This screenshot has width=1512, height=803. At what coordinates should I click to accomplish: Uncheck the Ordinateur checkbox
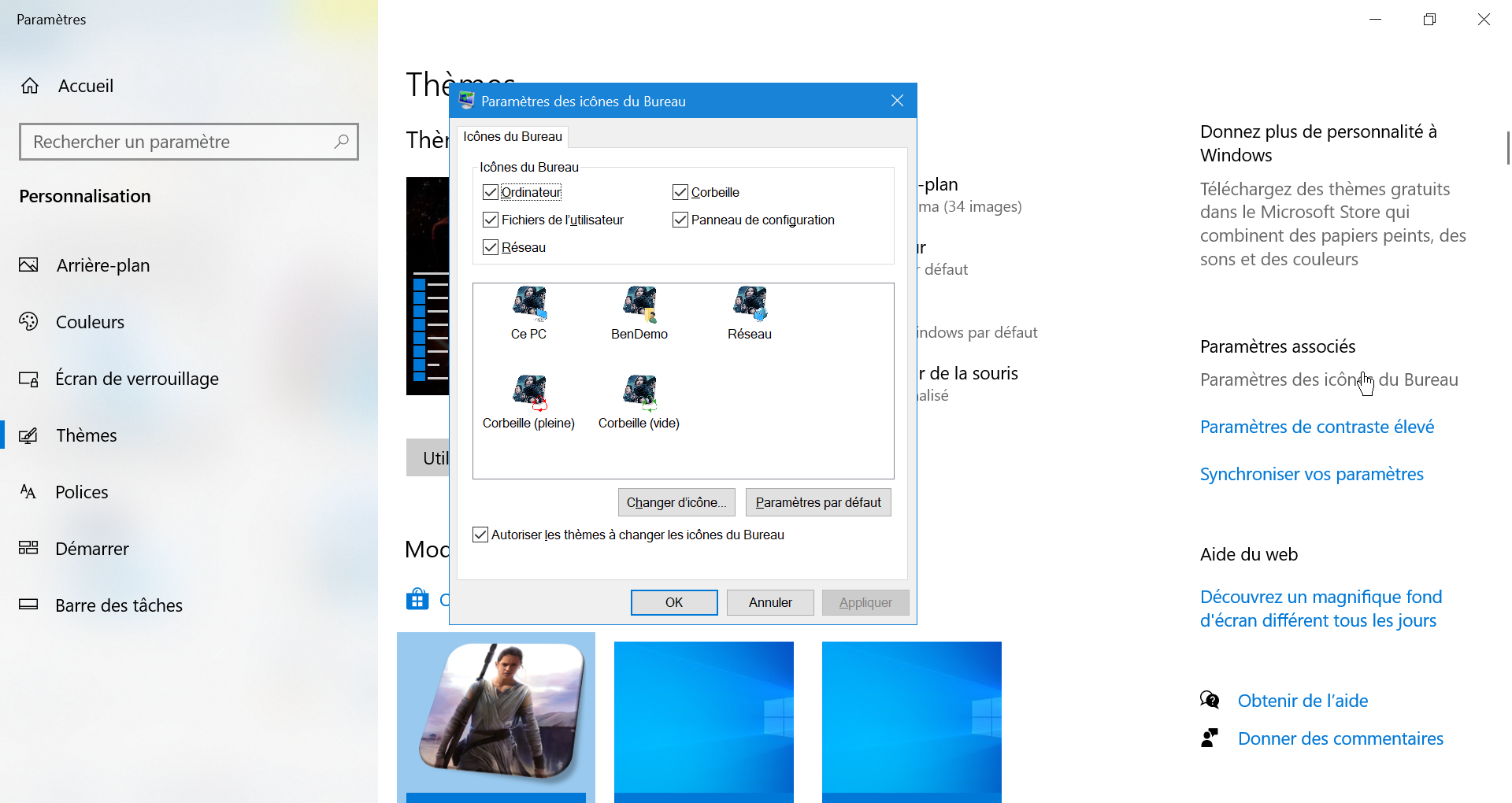pos(491,192)
